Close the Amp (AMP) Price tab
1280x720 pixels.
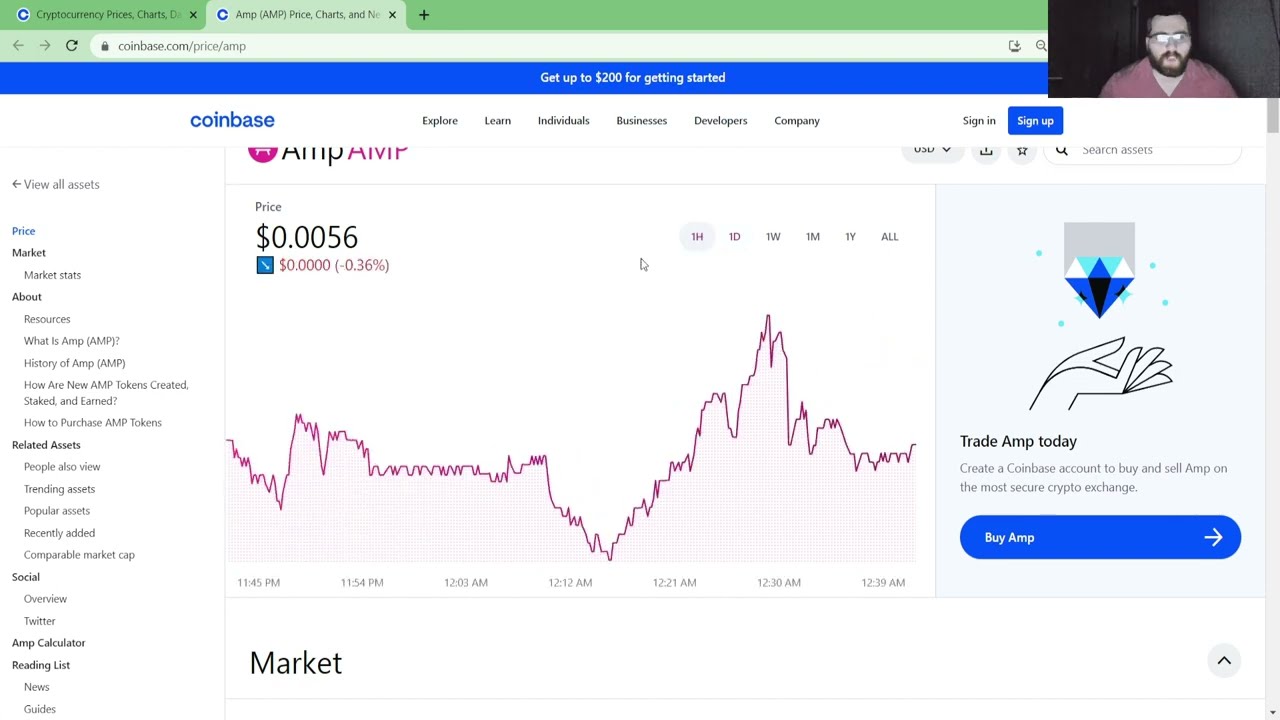[392, 15]
